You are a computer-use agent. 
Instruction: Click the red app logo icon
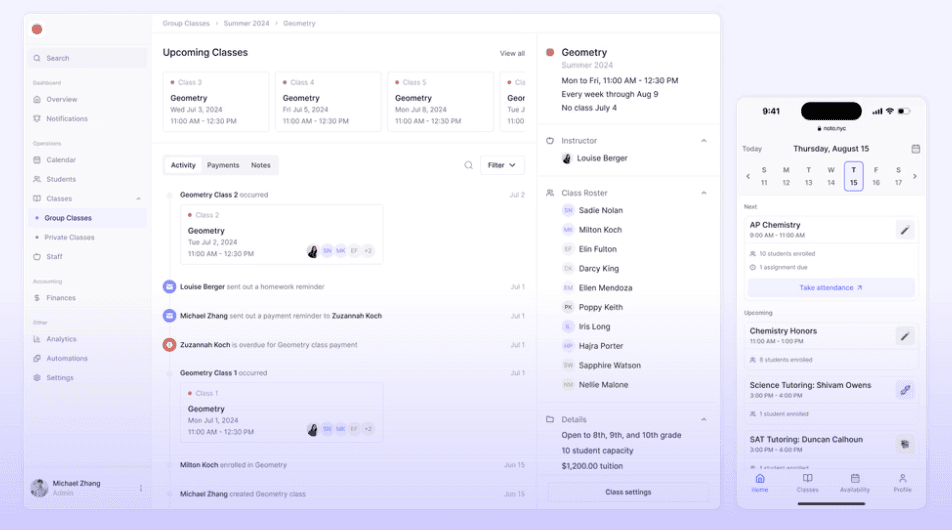[37, 29]
